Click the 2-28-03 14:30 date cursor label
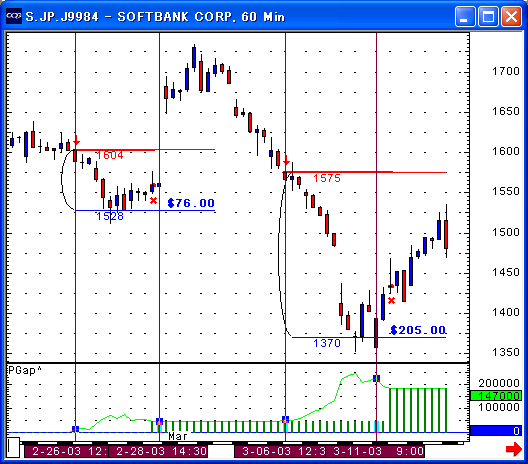Image resolution: width=528 pixels, height=464 pixels. (158, 451)
